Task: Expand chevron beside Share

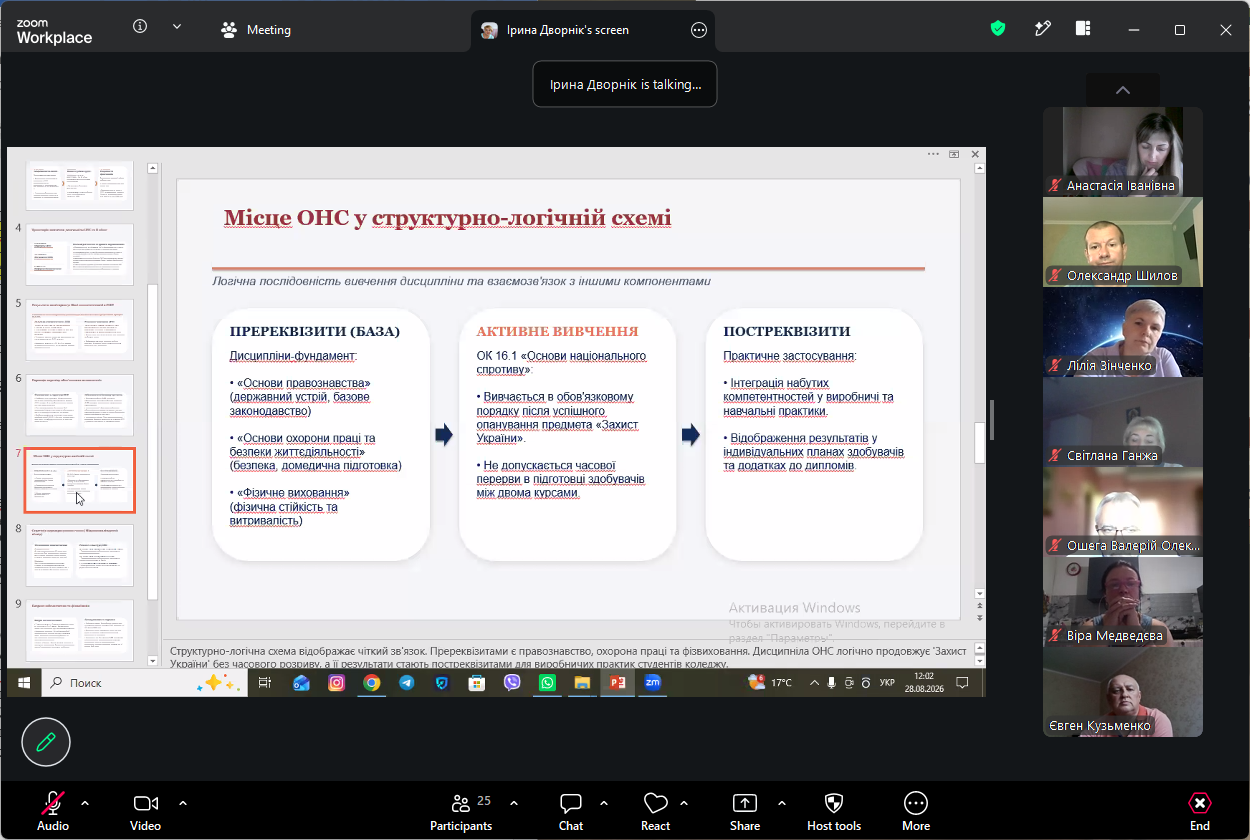Action: (x=781, y=802)
